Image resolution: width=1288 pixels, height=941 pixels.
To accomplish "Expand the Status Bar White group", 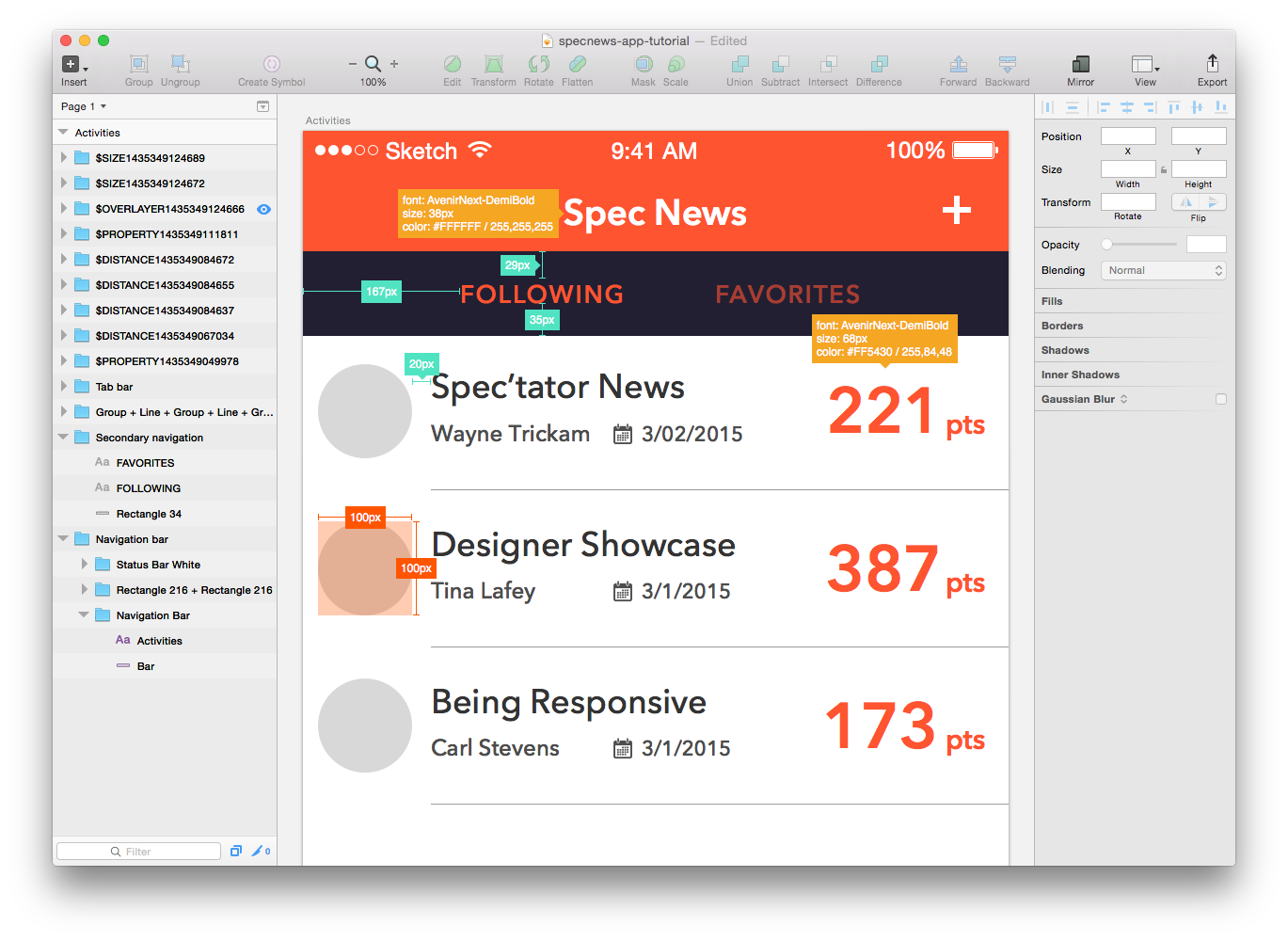I will click(84, 565).
